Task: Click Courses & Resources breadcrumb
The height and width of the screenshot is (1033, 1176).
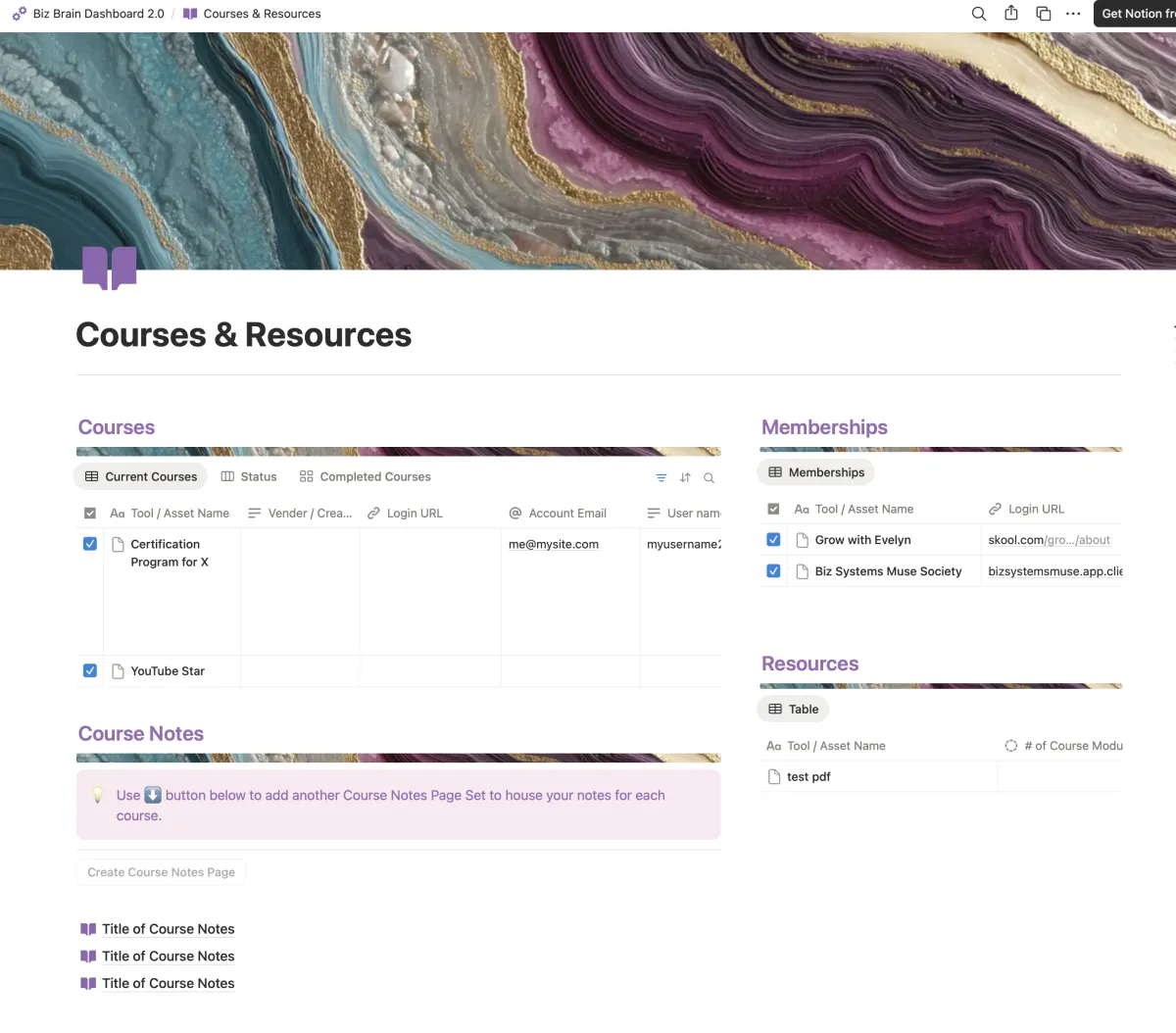Action: pyautogui.click(x=262, y=14)
